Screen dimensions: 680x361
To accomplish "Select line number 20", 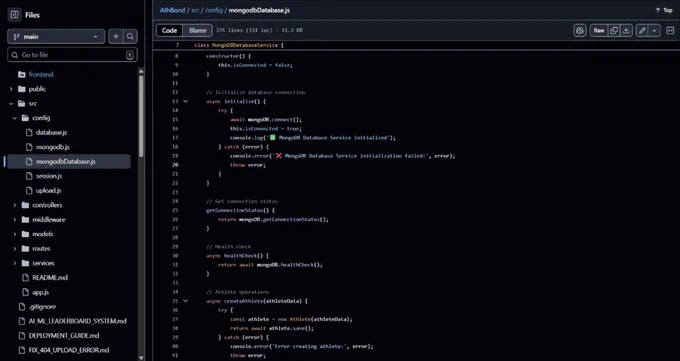I will point(175,165).
